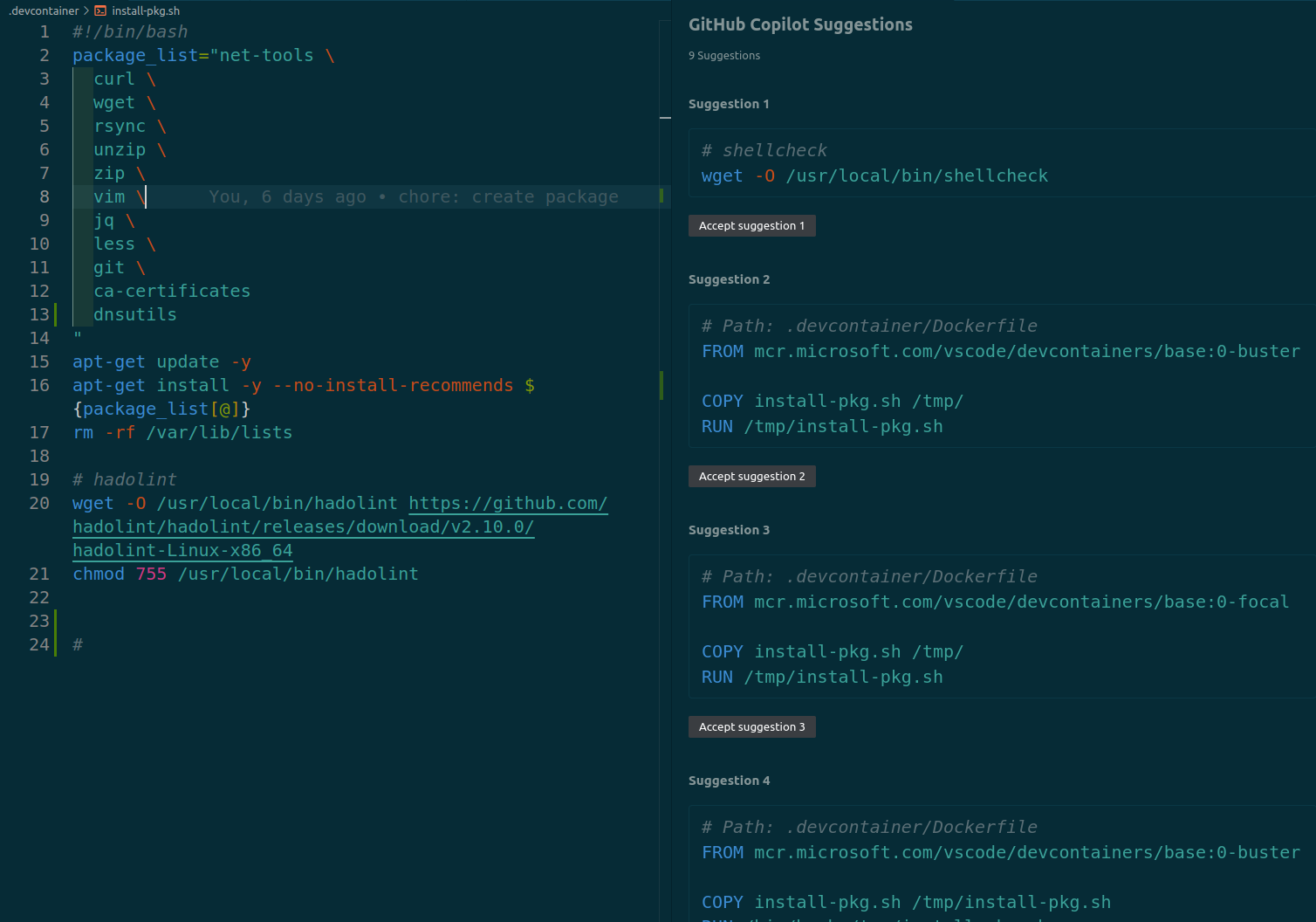Image resolution: width=1316 pixels, height=922 pixels.
Task: Select install-pkg.sh in the breadcrumb
Action: pos(146,10)
